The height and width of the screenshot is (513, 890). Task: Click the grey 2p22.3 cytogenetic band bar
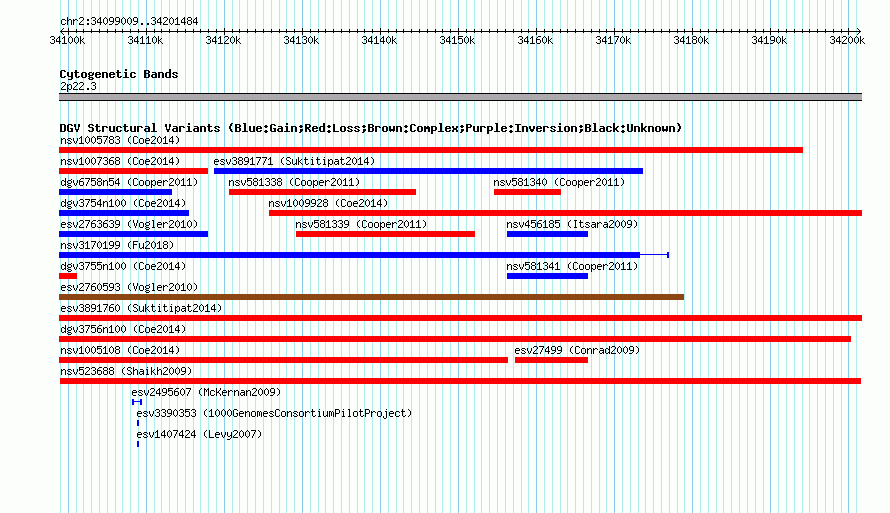click(x=460, y=97)
